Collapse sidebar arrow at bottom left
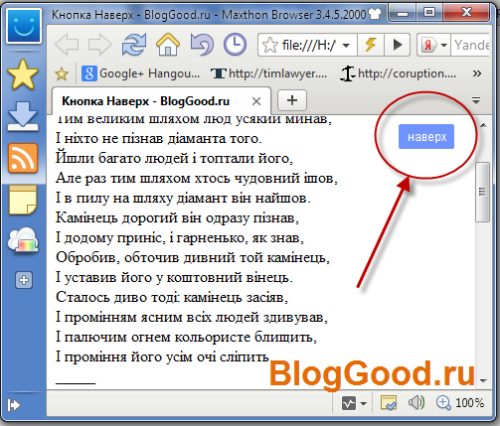 click(x=14, y=405)
